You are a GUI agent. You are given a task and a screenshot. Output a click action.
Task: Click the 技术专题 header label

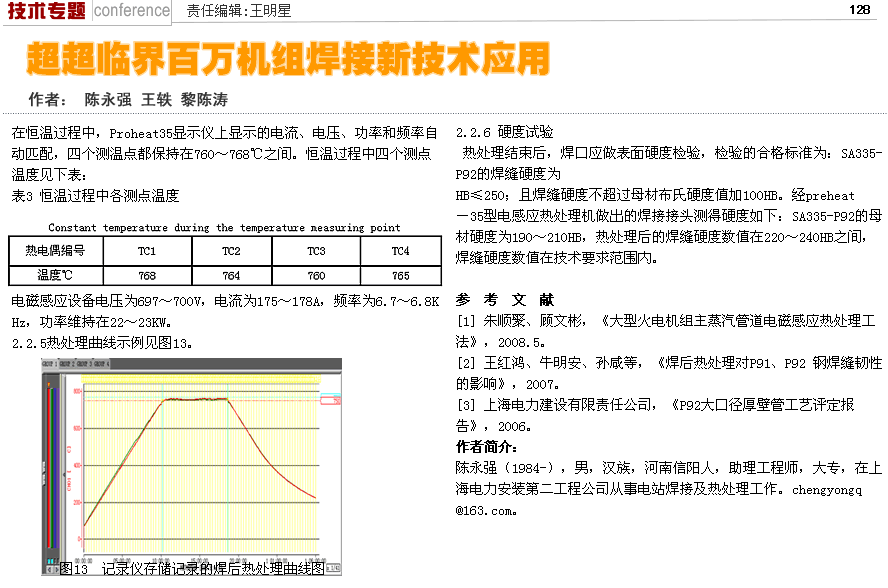coord(46,11)
